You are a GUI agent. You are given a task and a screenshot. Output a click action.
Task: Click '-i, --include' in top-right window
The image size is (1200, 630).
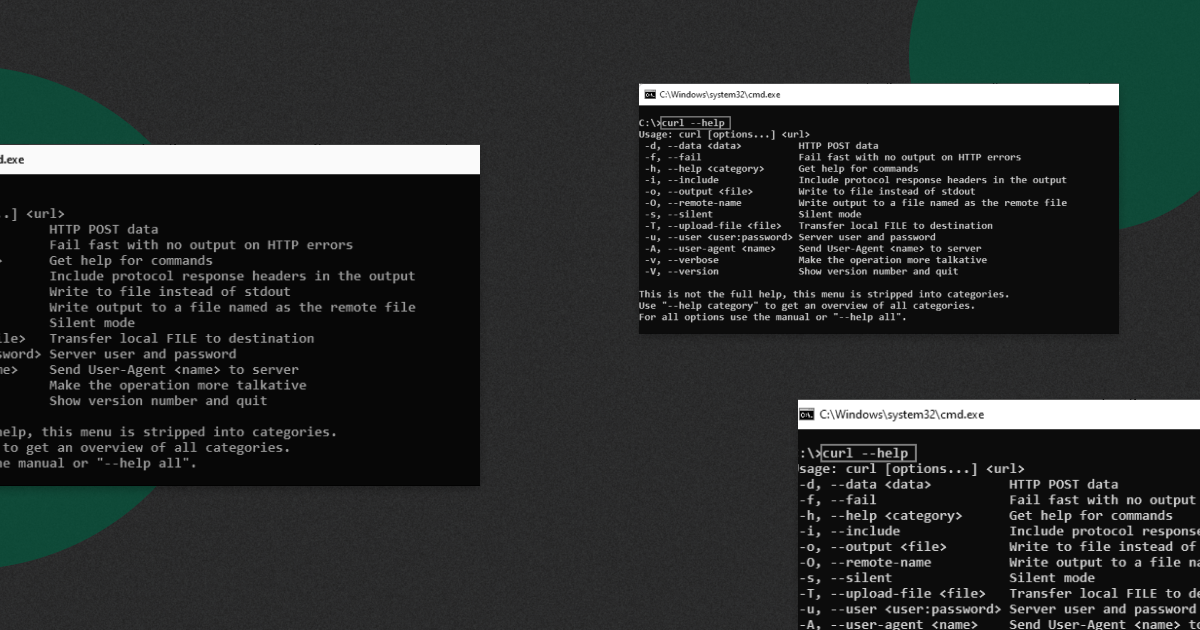(x=682, y=180)
